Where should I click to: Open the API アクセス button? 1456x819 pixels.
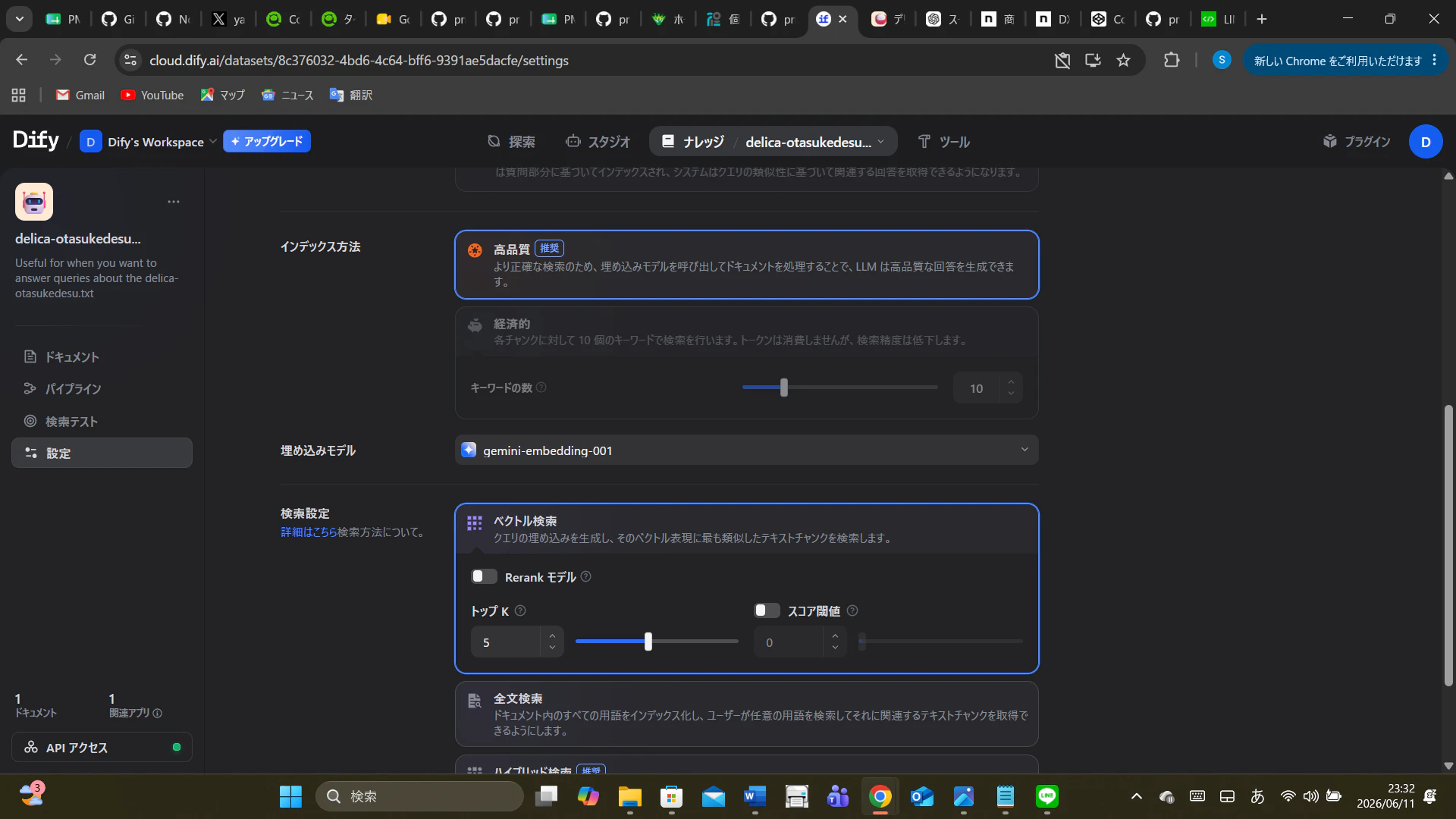pyautogui.click(x=102, y=747)
